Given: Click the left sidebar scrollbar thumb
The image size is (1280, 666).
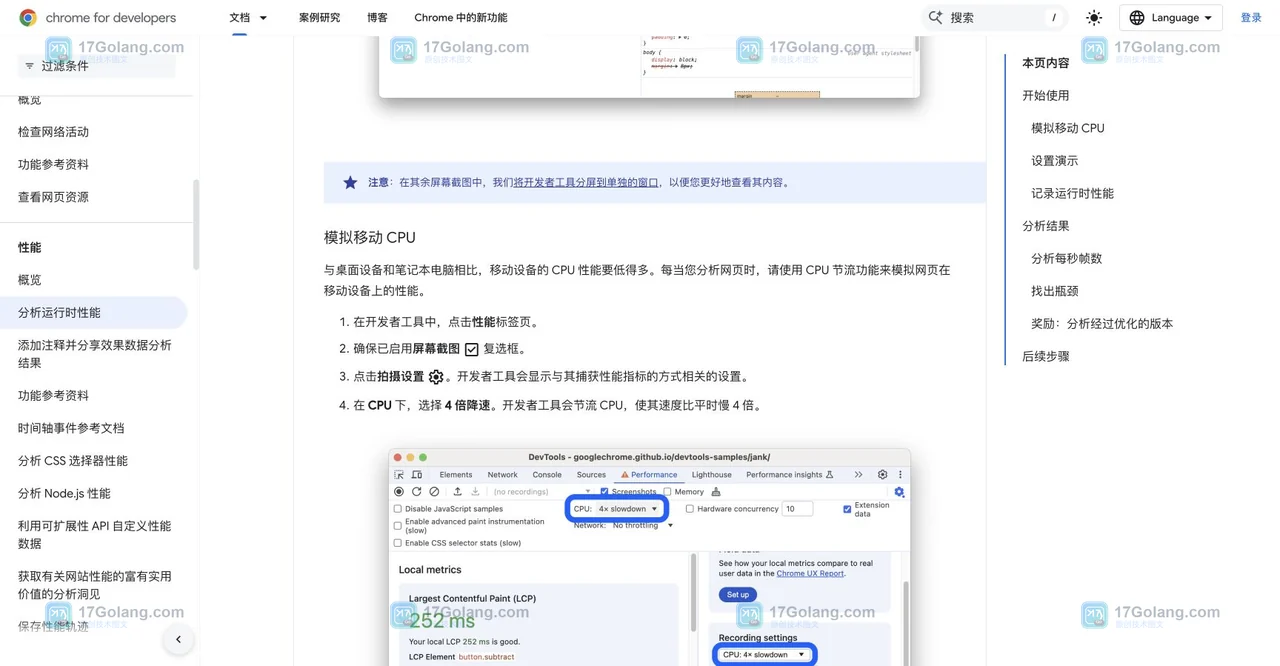Looking at the screenshot, I should (196, 225).
